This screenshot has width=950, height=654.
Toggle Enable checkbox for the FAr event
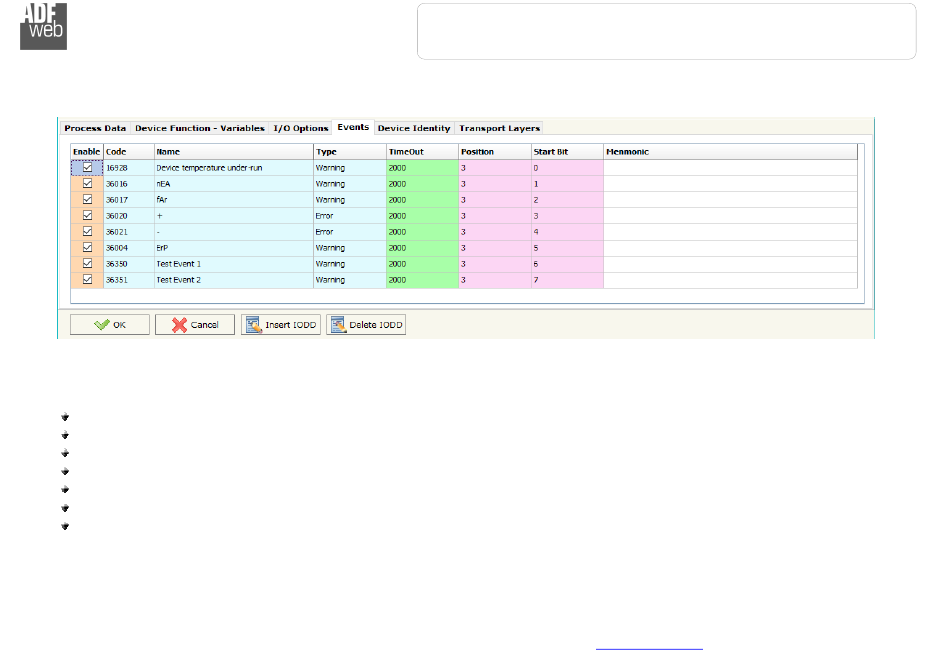pyautogui.click(x=87, y=200)
